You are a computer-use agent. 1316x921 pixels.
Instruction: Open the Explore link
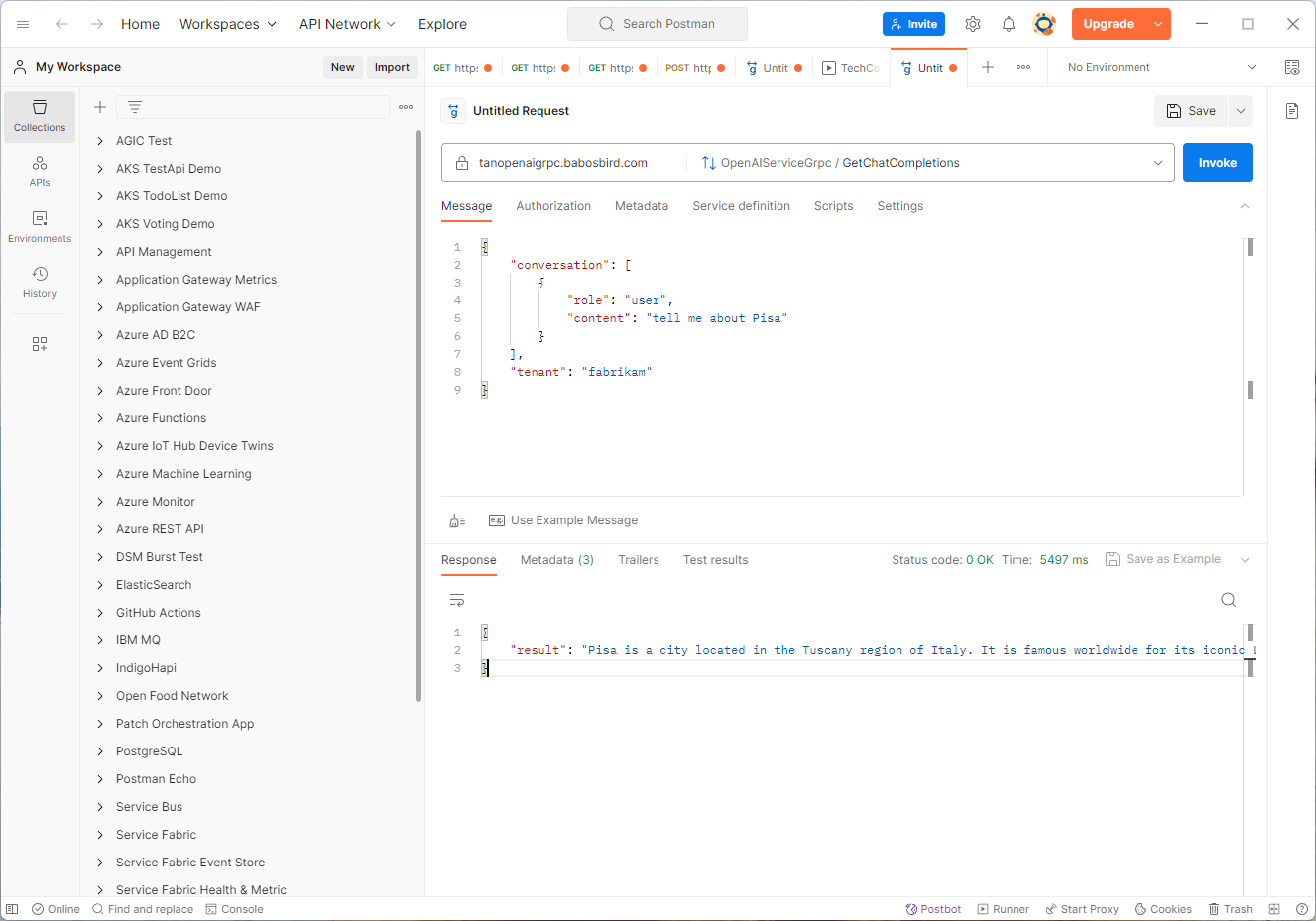[x=442, y=24]
